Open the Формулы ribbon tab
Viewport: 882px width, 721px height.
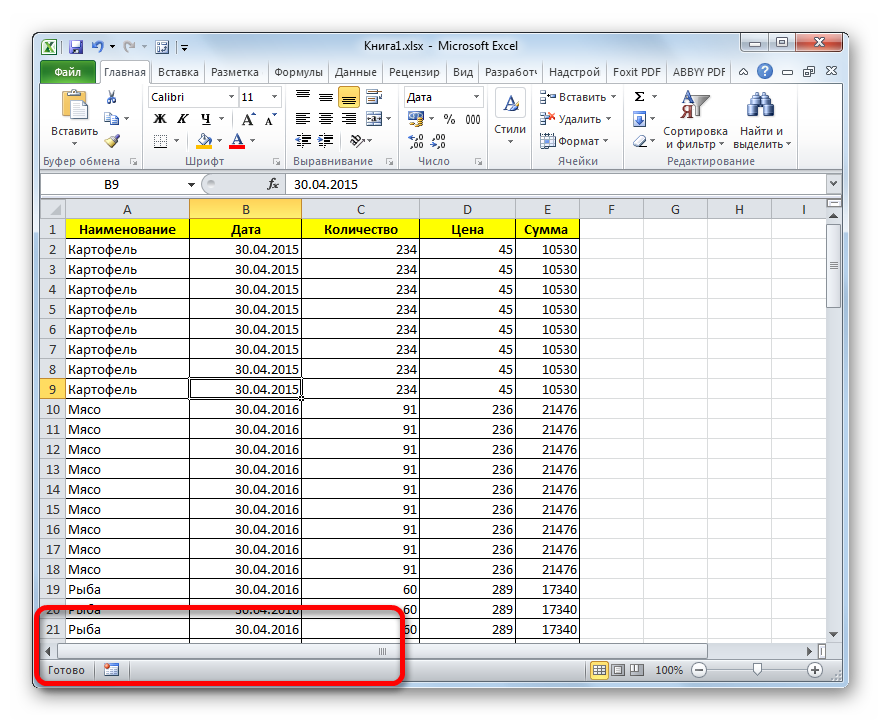[x=298, y=72]
